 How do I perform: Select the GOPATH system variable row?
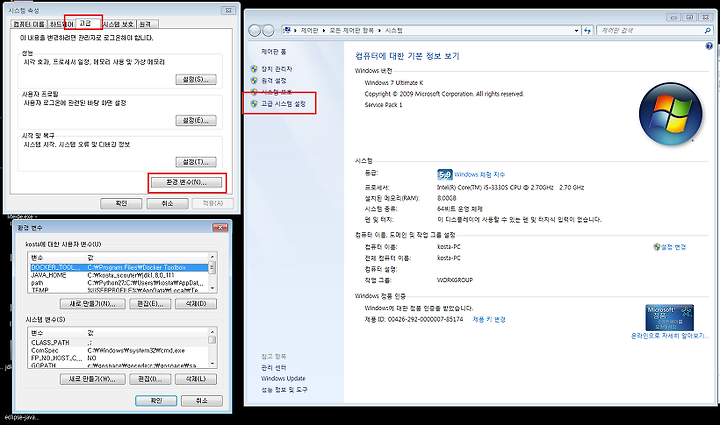click(x=119, y=365)
